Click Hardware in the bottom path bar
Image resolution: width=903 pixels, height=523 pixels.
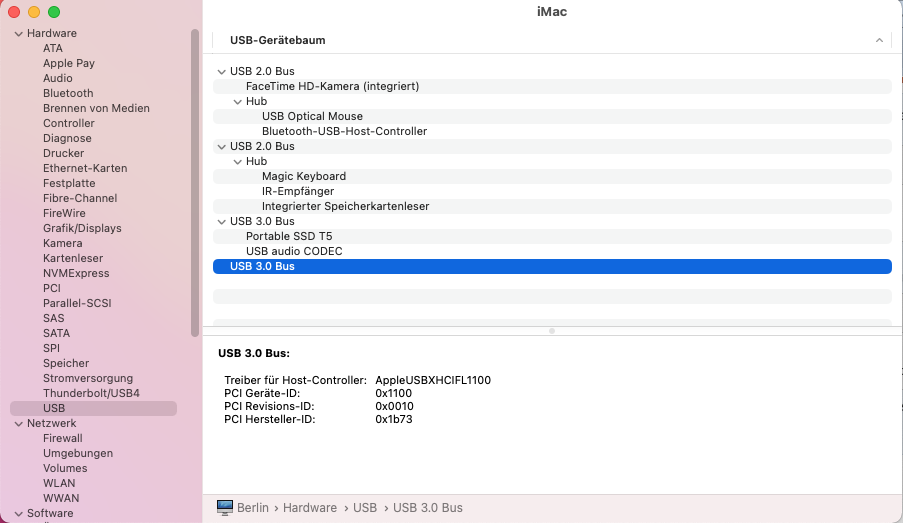310,508
